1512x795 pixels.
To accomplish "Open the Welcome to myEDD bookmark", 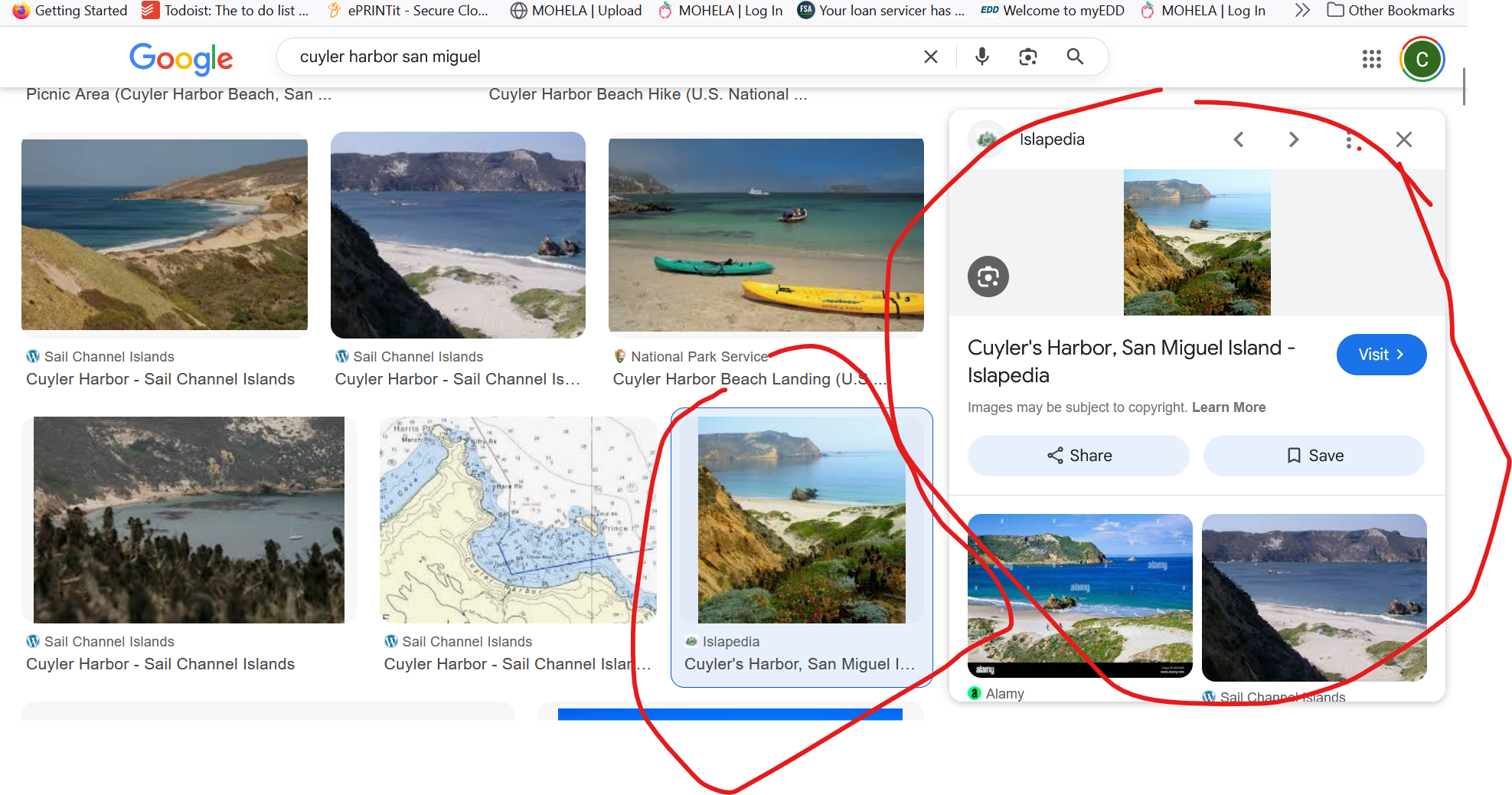I will click(1053, 11).
